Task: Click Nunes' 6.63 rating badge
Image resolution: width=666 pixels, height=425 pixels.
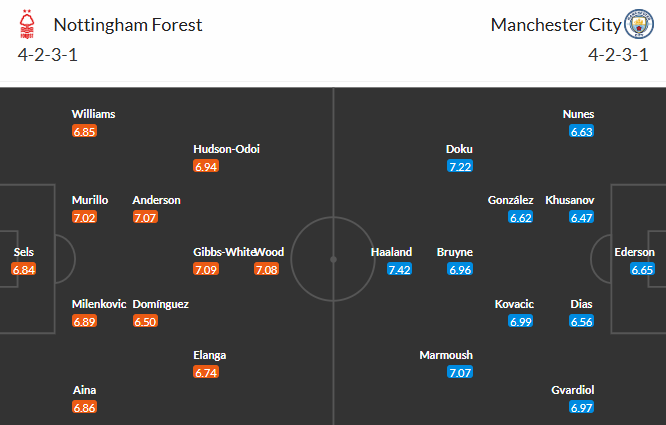Action: click(582, 131)
